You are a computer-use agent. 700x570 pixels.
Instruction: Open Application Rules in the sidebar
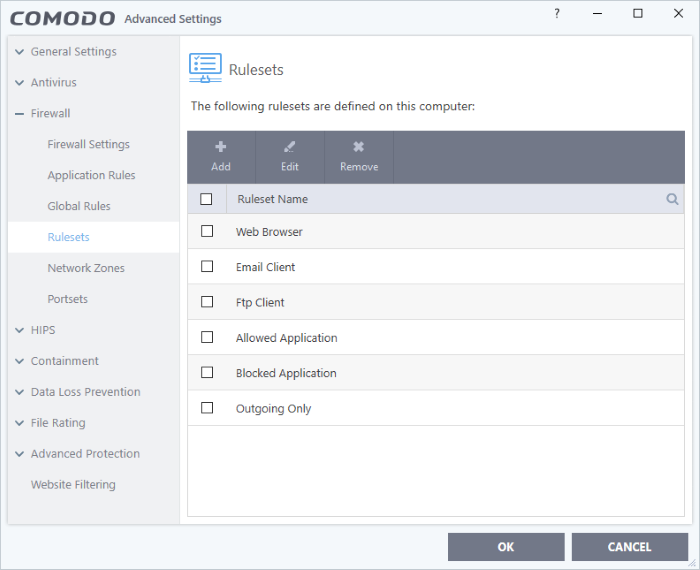coord(92,175)
